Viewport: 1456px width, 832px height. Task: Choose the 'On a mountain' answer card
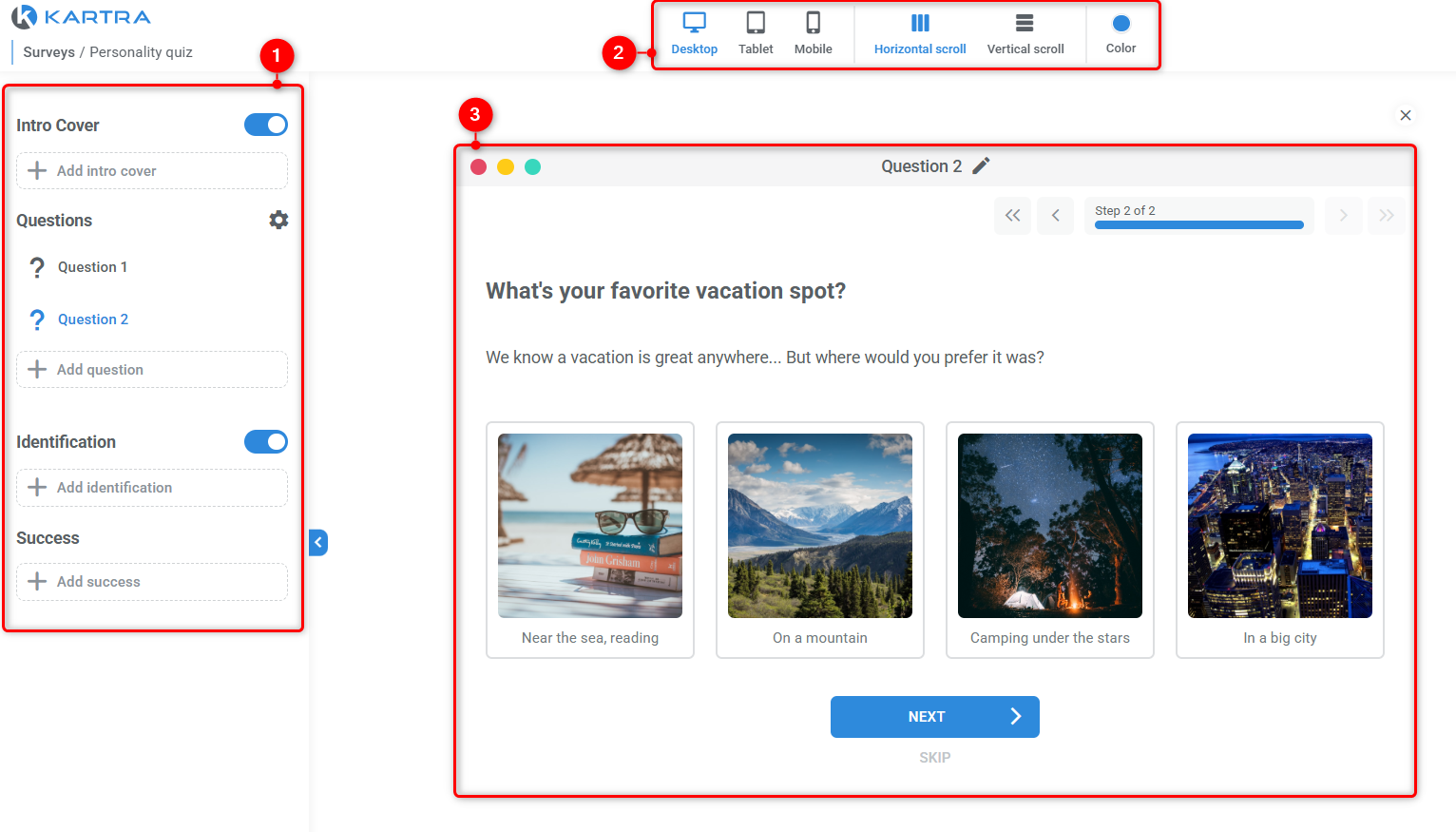(819, 540)
